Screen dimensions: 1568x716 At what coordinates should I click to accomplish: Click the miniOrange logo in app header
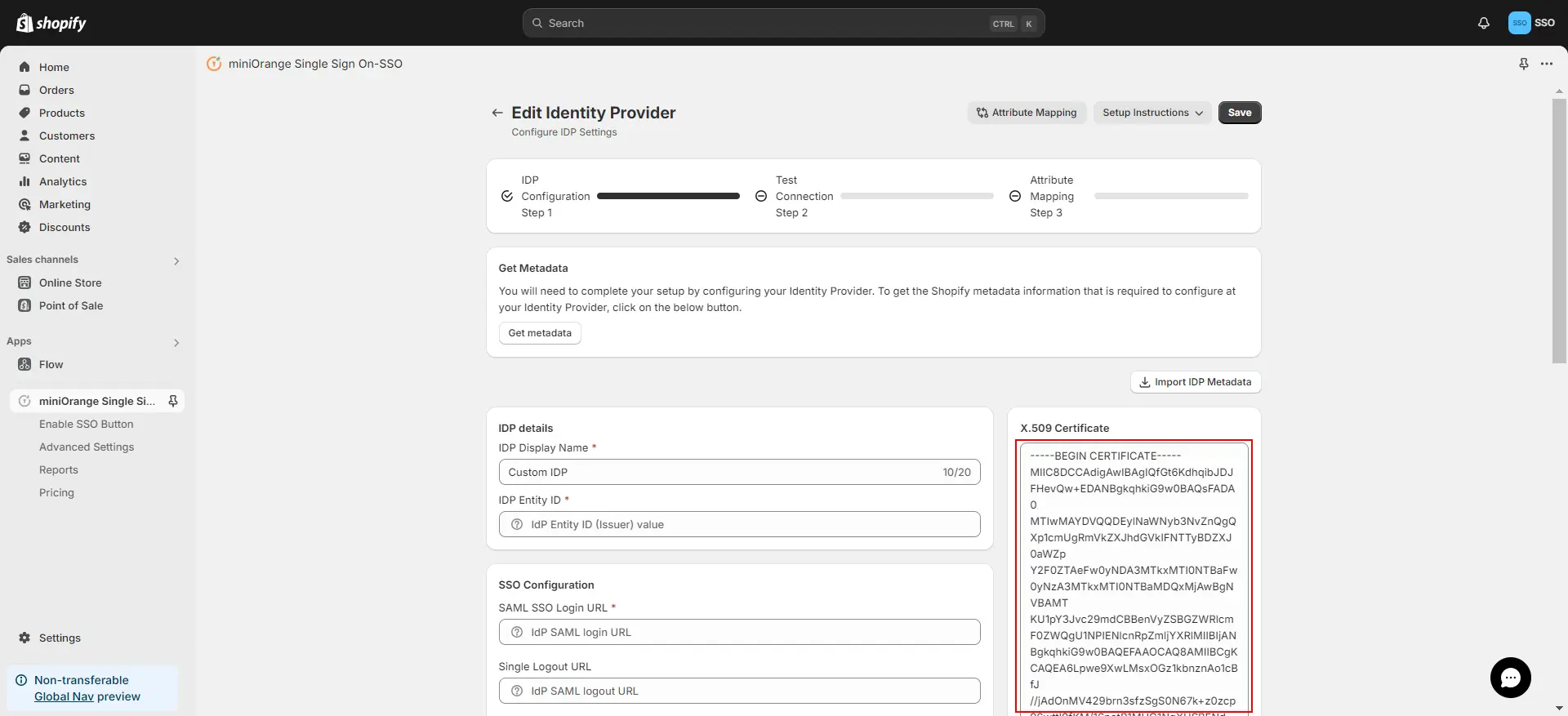214,64
